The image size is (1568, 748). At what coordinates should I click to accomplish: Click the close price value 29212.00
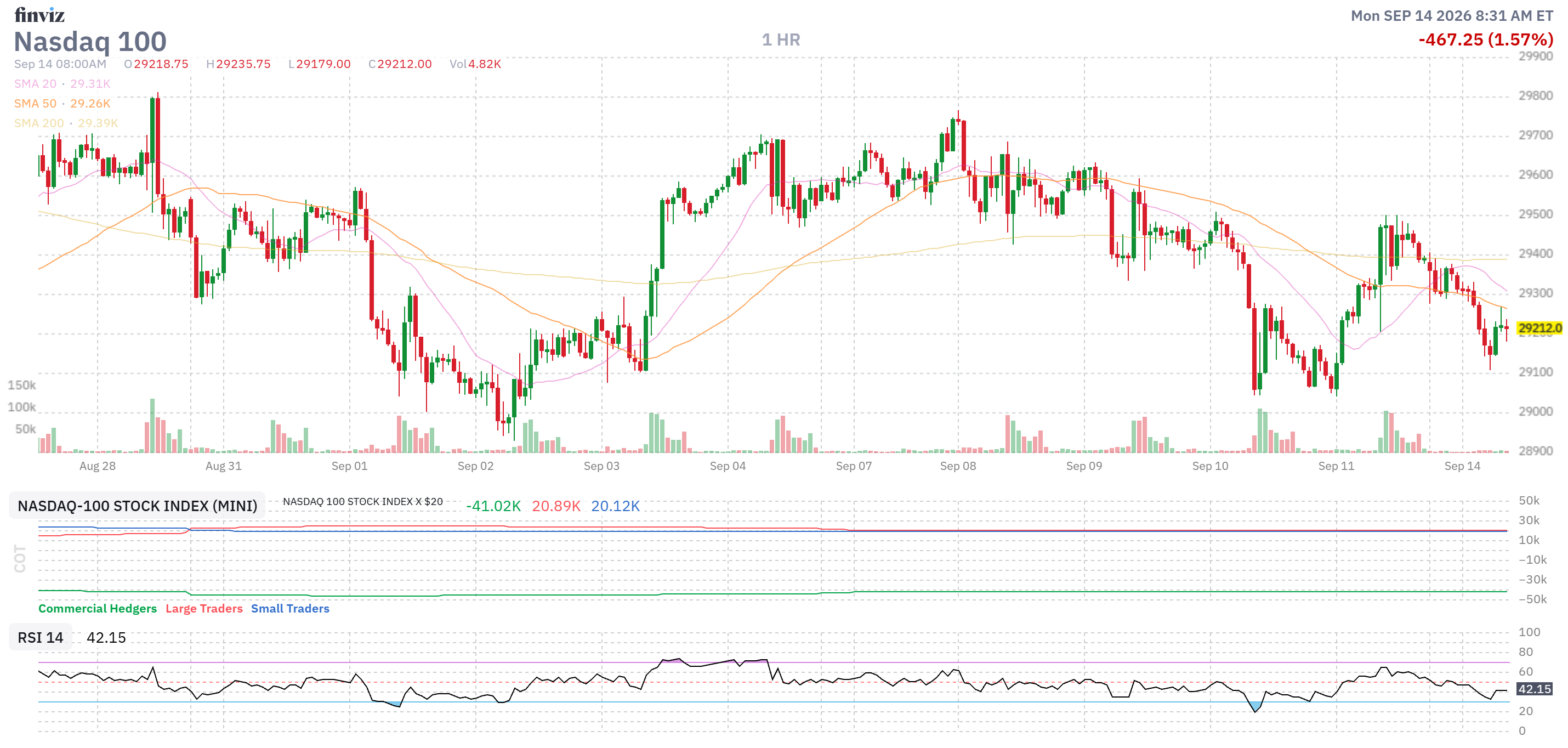coord(405,64)
